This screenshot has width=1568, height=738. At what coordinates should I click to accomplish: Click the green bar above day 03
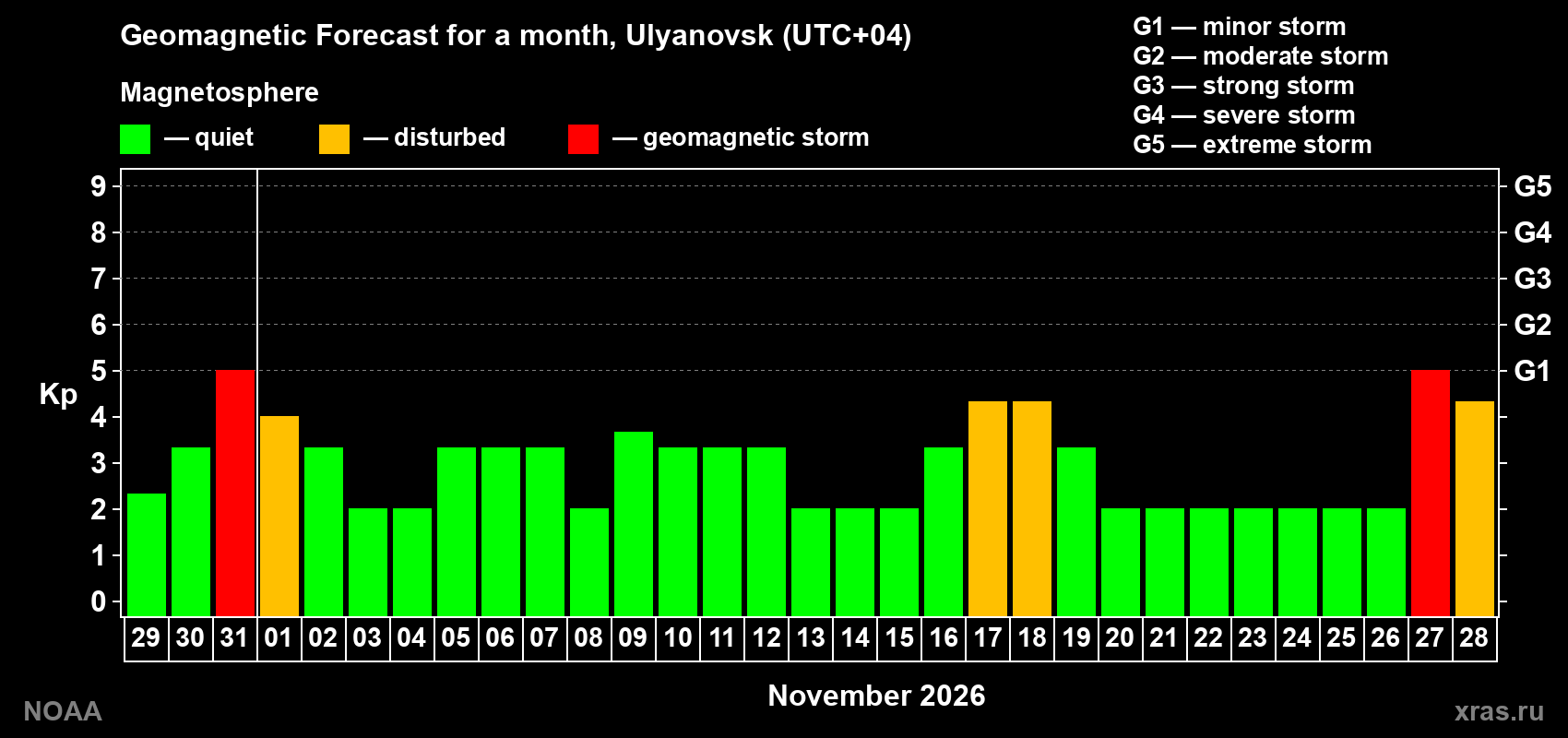pyautogui.click(x=368, y=563)
